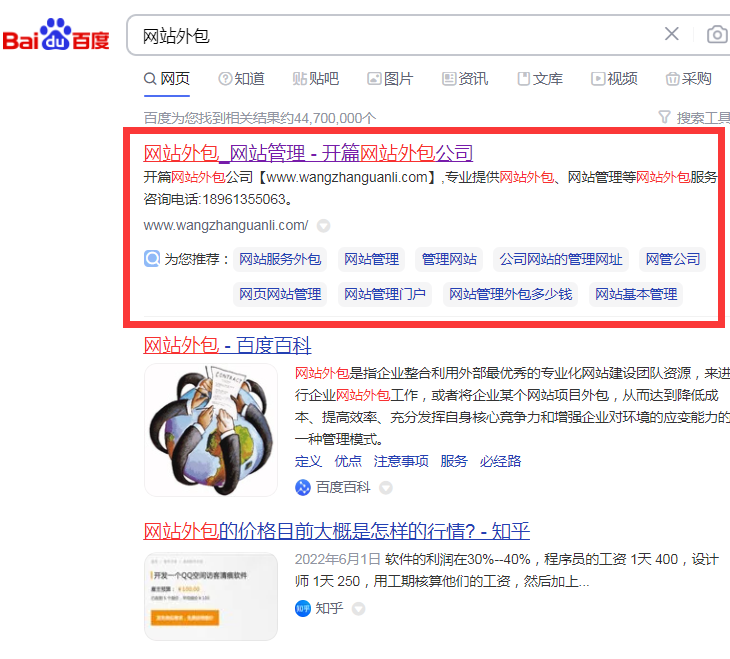The image size is (730, 659).
Task: Open the 图片 tab
Action: 390,79
